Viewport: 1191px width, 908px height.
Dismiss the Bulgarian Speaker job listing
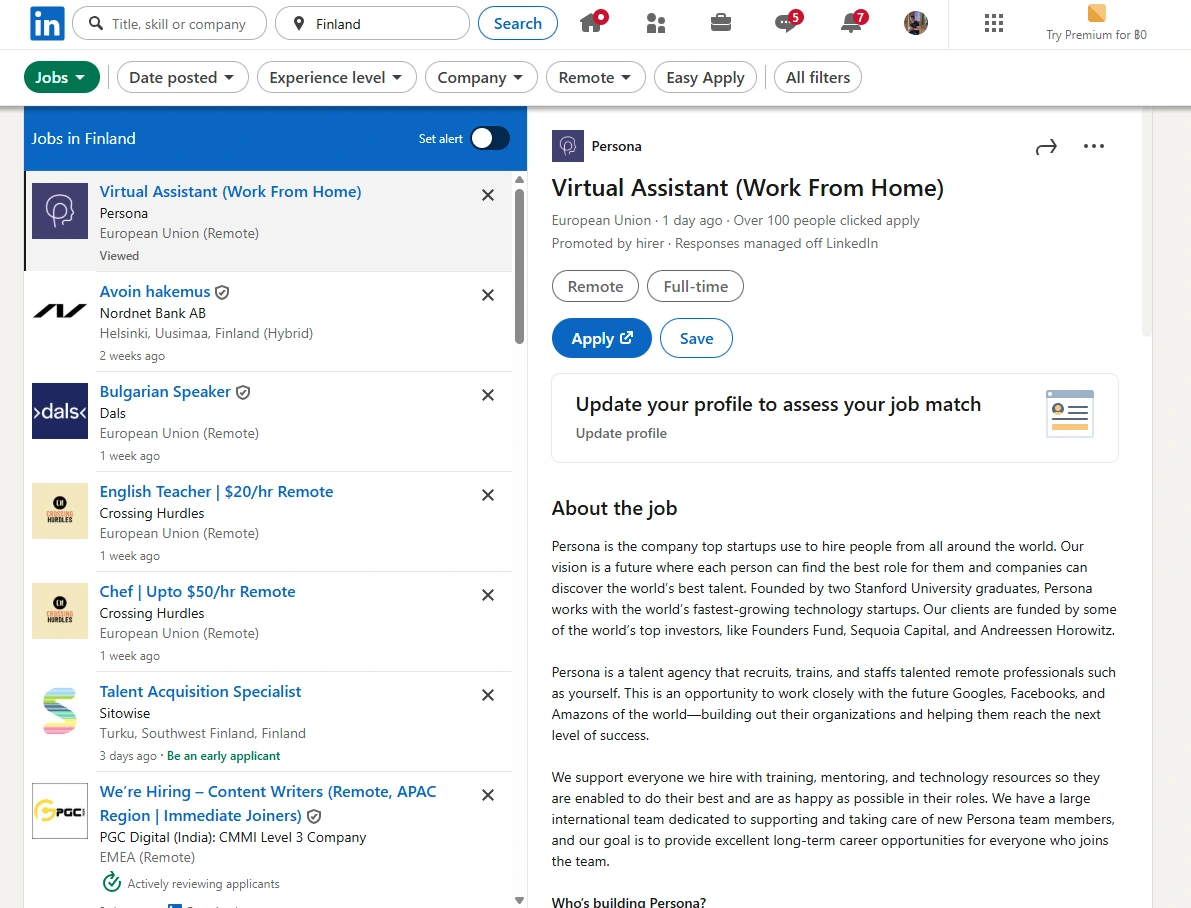488,395
